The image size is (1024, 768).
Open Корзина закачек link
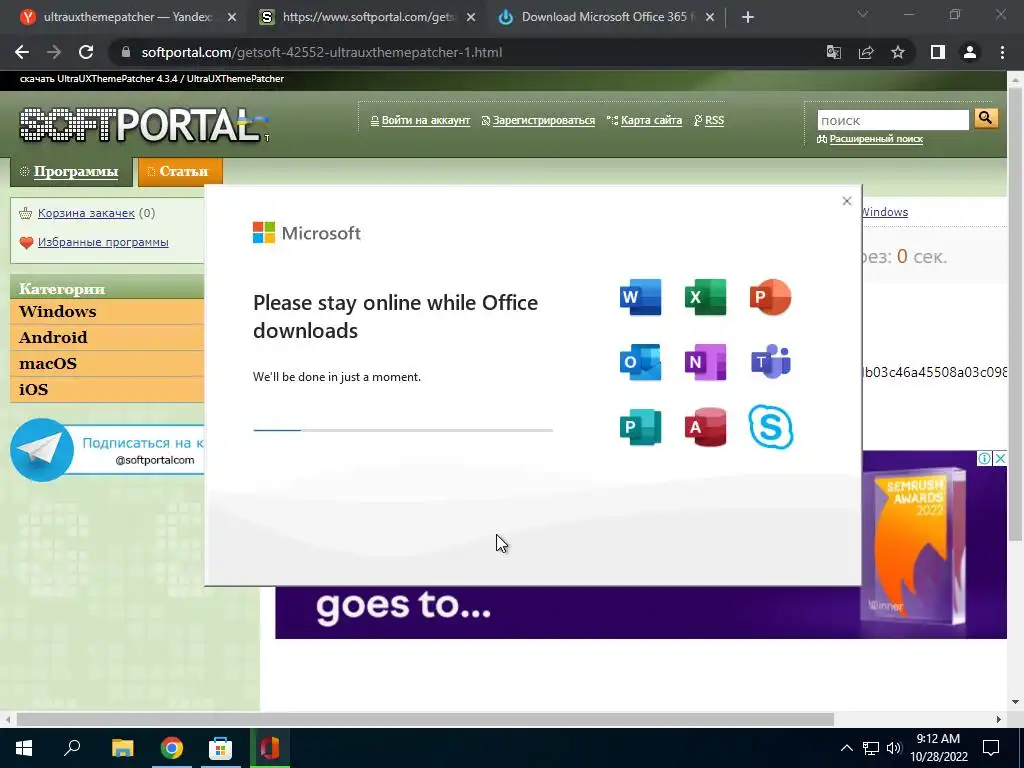point(86,213)
